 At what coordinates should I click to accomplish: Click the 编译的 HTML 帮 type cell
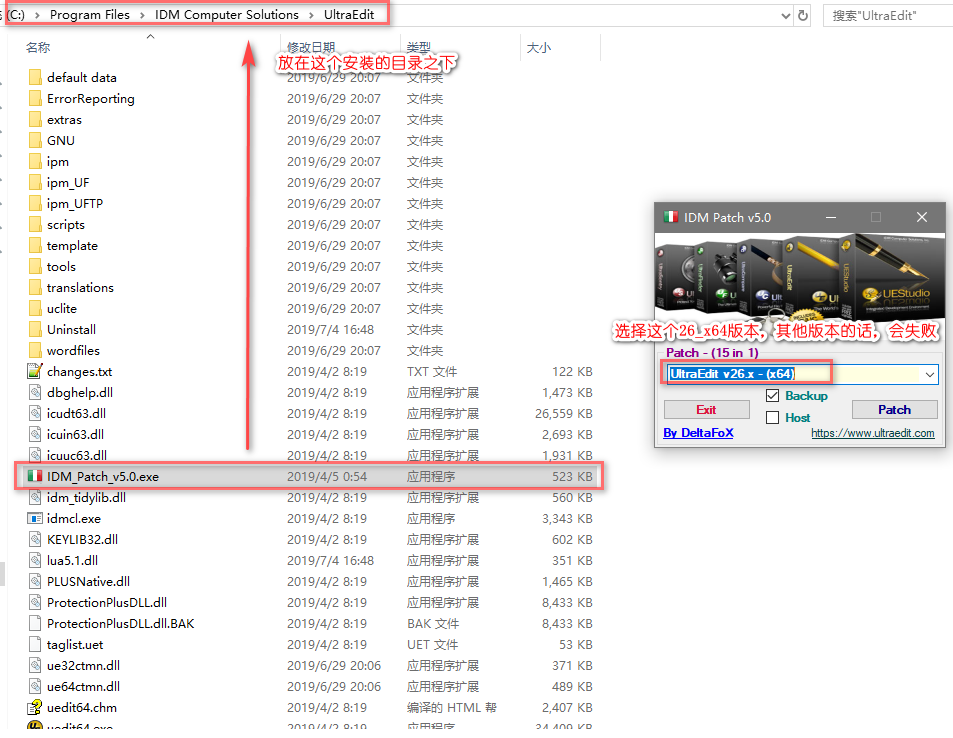[x=452, y=707]
